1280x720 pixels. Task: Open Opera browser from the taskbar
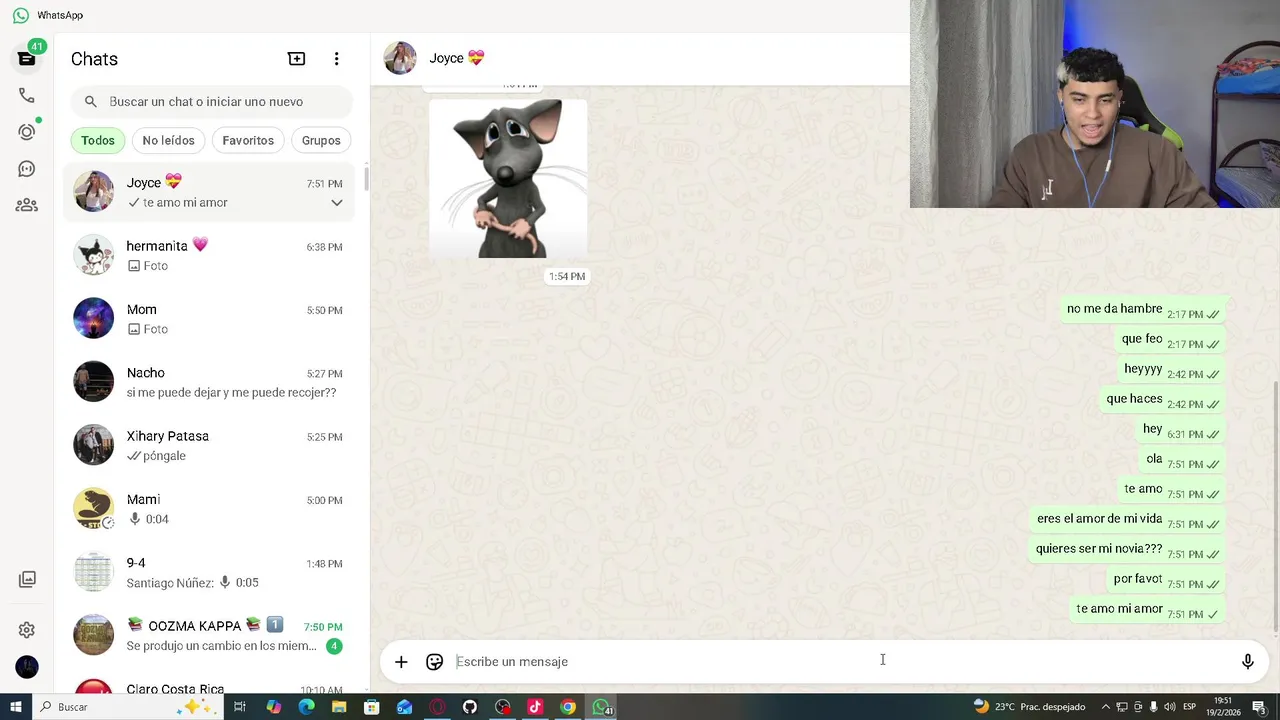[x=437, y=707]
